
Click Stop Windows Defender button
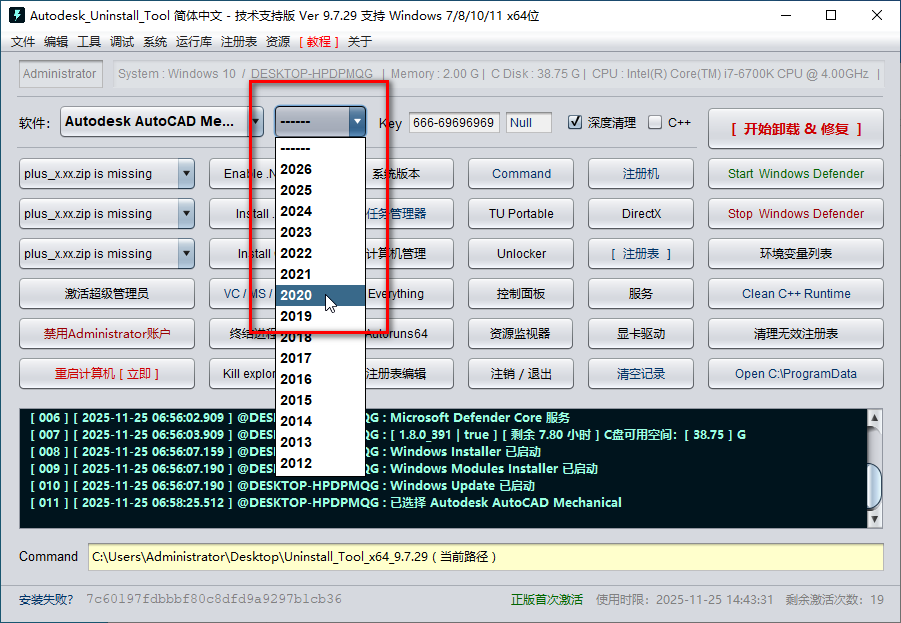click(x=796, y=214)
